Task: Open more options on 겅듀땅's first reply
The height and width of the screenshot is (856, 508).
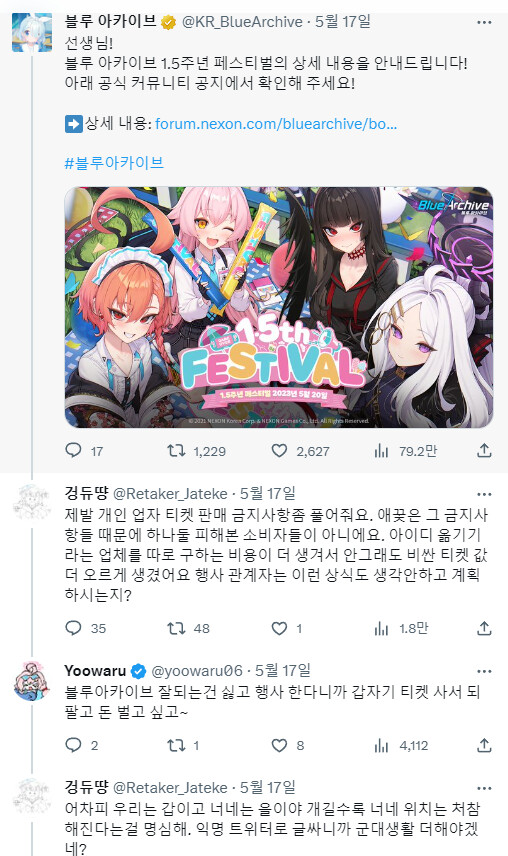Action: [484, 494]
